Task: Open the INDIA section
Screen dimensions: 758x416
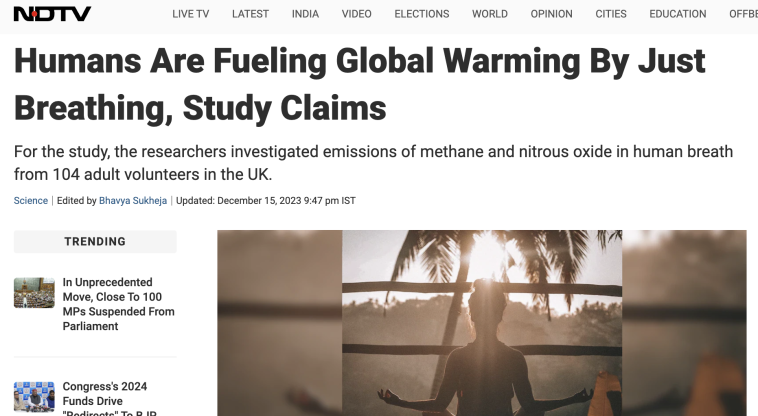Action: (x=305, y=14)
